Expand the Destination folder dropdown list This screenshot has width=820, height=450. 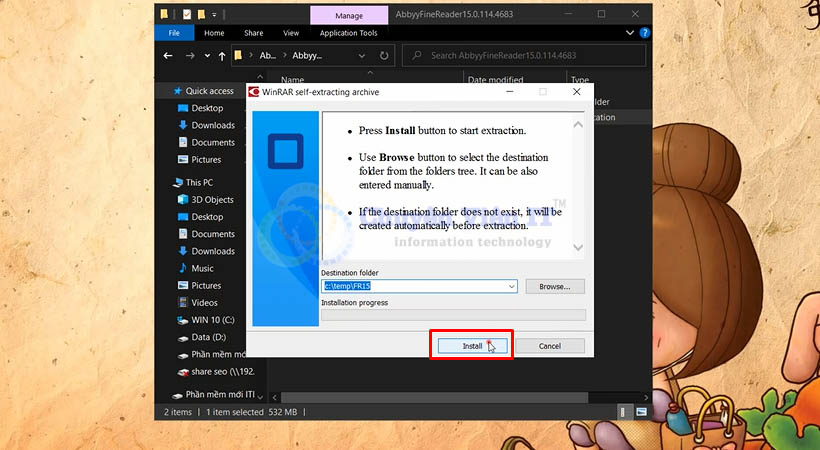click(x=512, y=287)
